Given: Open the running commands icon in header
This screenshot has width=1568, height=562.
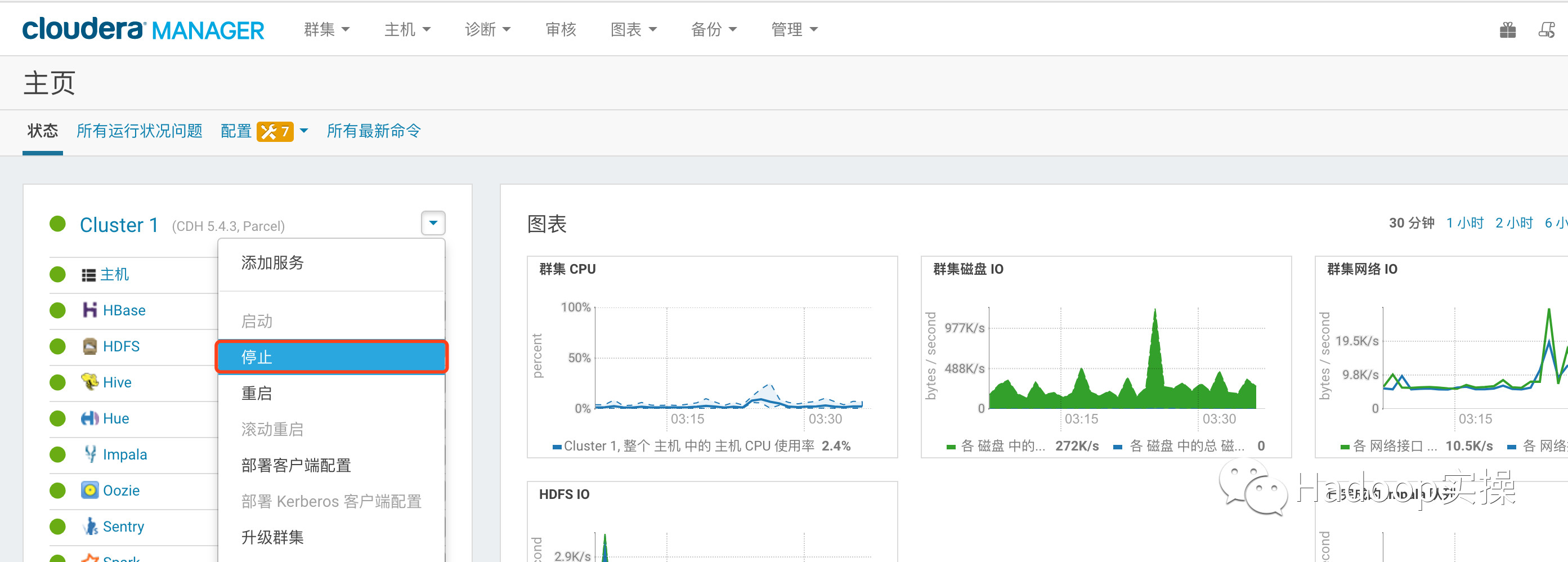Looking at the screenshot, I should [1547, 30].
